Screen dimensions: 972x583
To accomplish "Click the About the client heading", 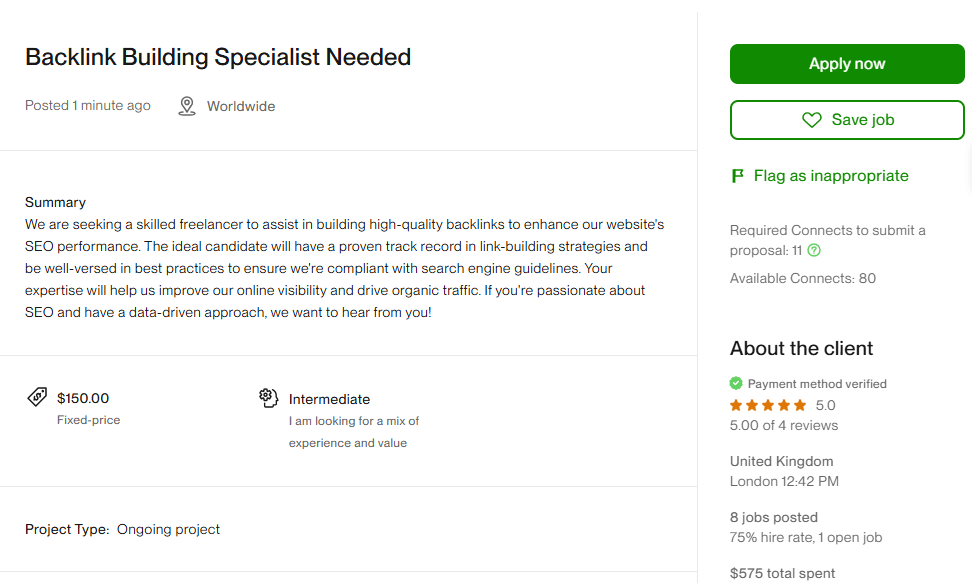I will 801,348.
